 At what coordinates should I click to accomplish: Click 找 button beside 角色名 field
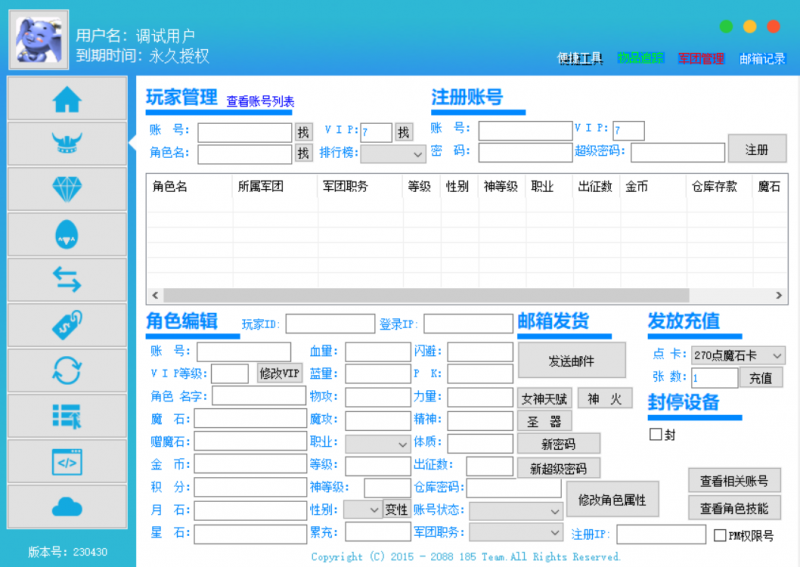click(304, 153)
